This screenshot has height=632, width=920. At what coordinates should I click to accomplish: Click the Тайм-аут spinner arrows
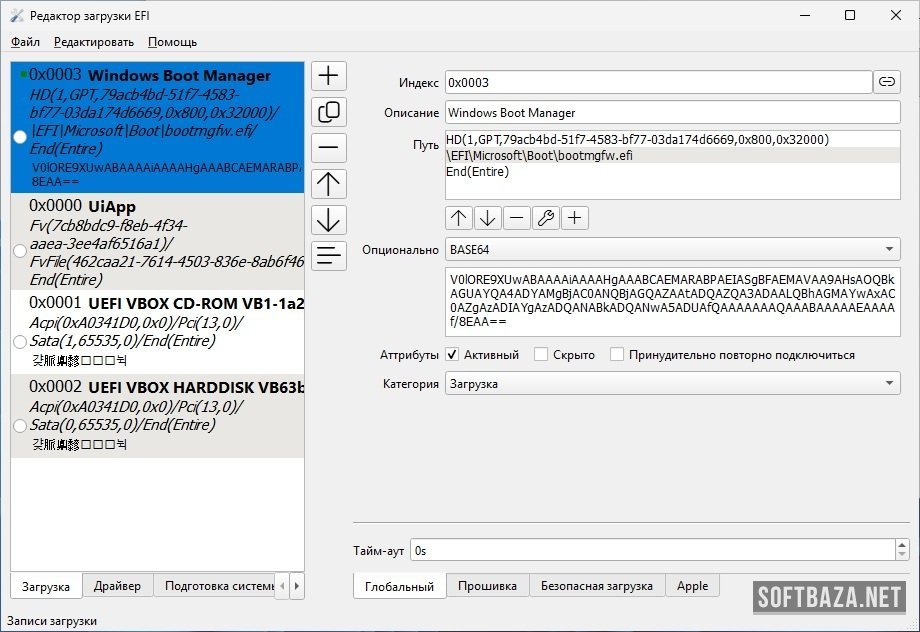(903, 550)
